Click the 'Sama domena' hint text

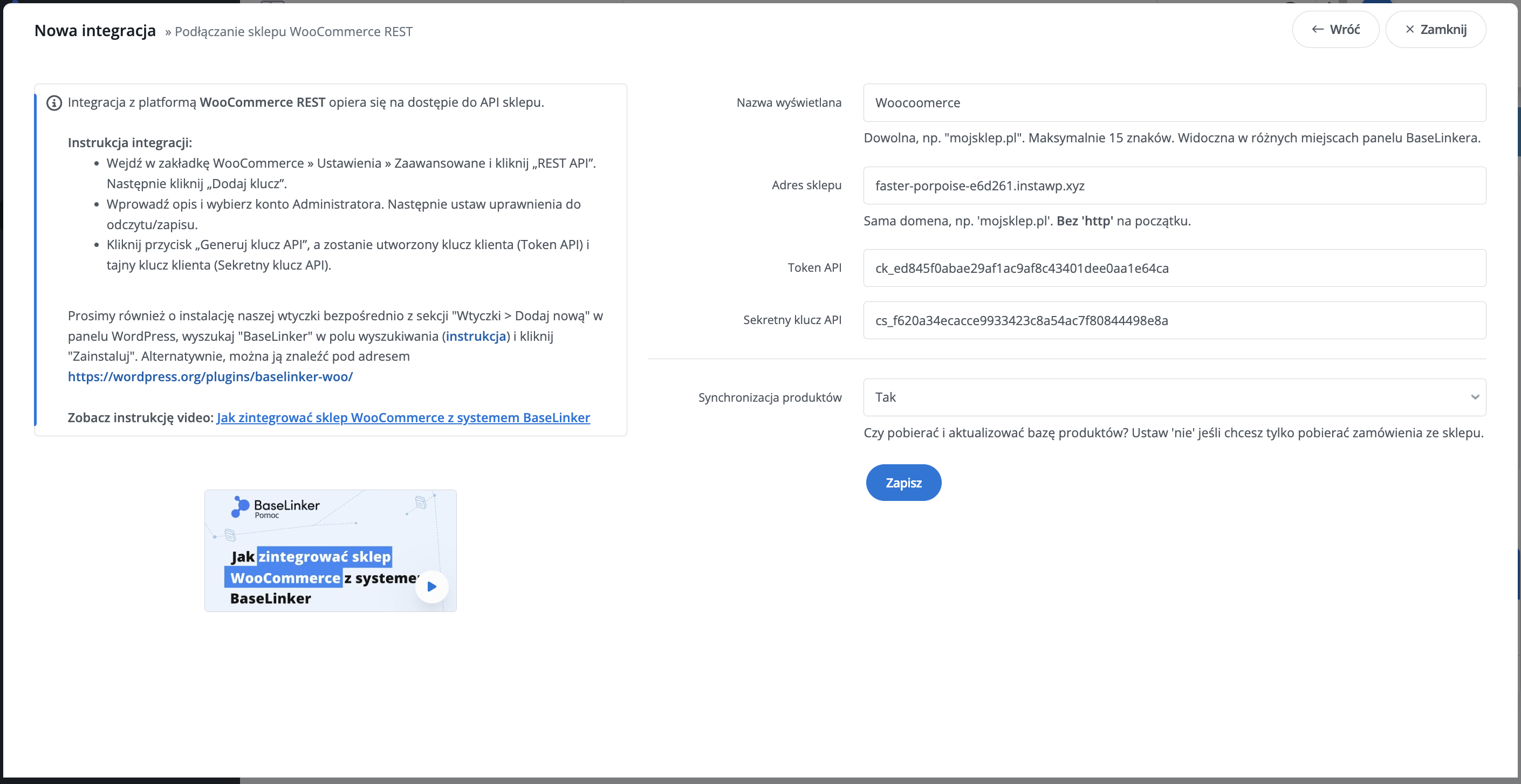[x=1027, y=221]
